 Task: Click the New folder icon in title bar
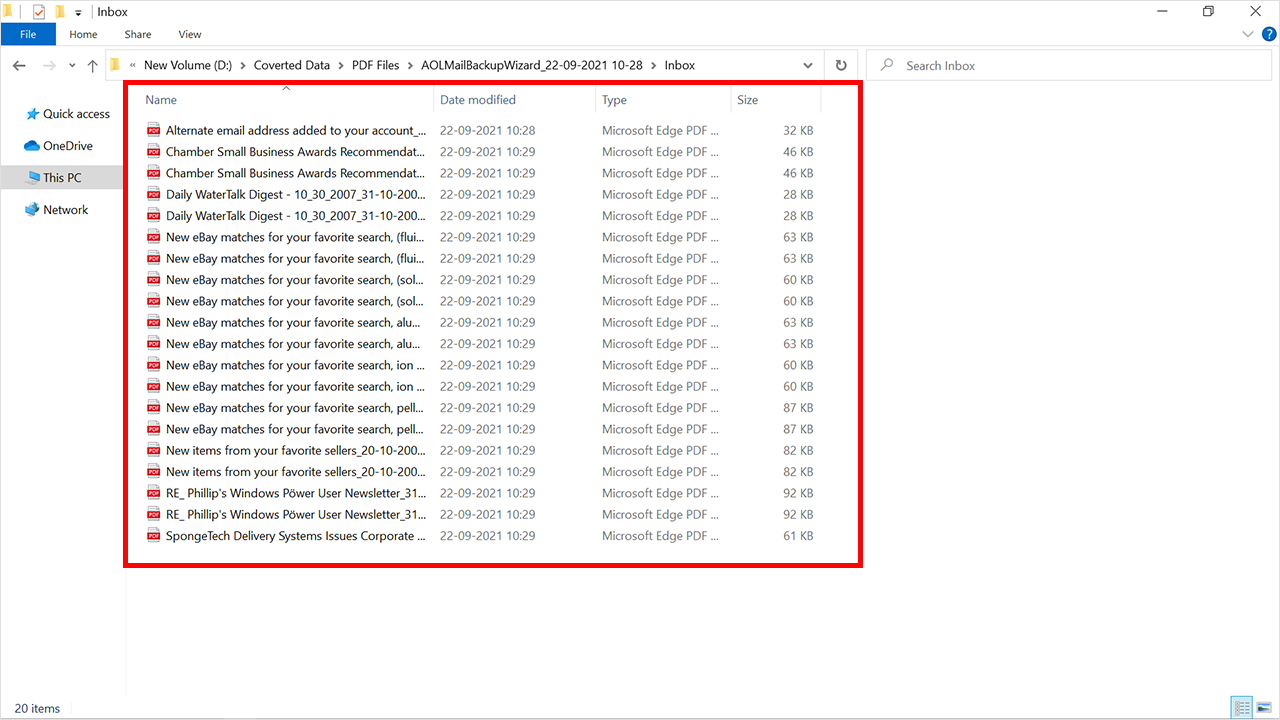click(59, 12)
